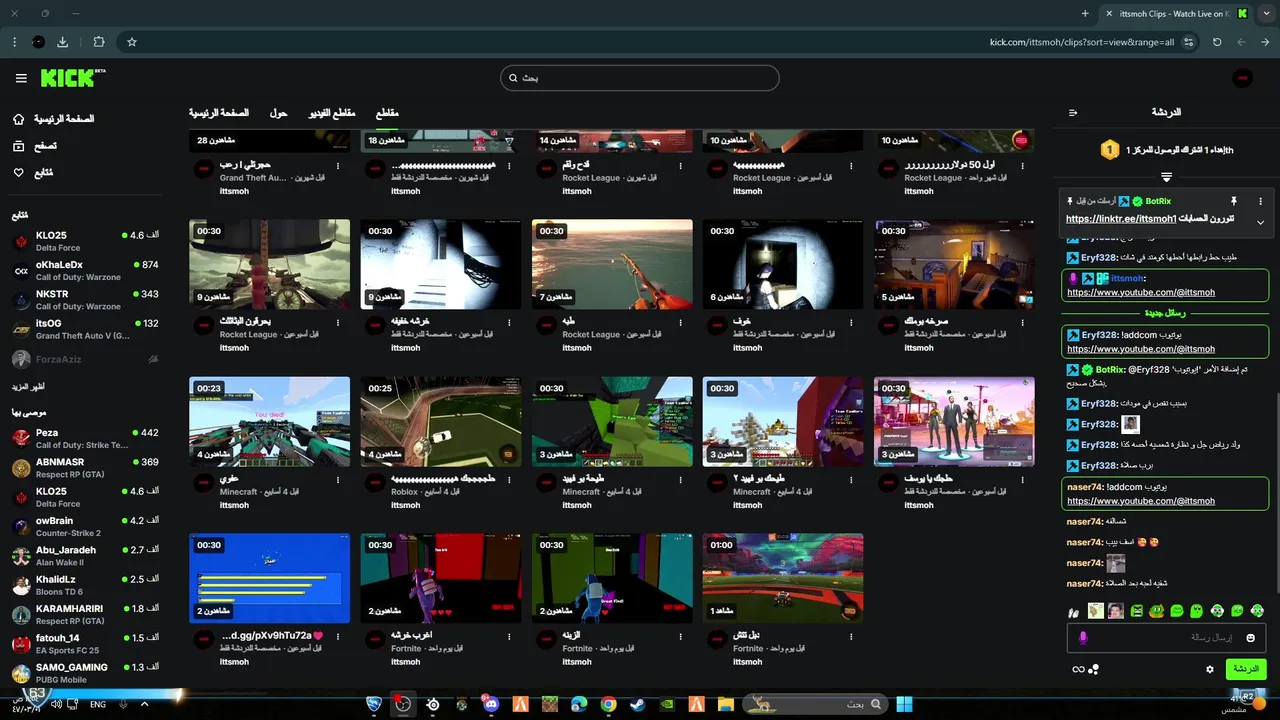Open Discord from the taskbar
The image size is (1280, 720).
point(490,704)
